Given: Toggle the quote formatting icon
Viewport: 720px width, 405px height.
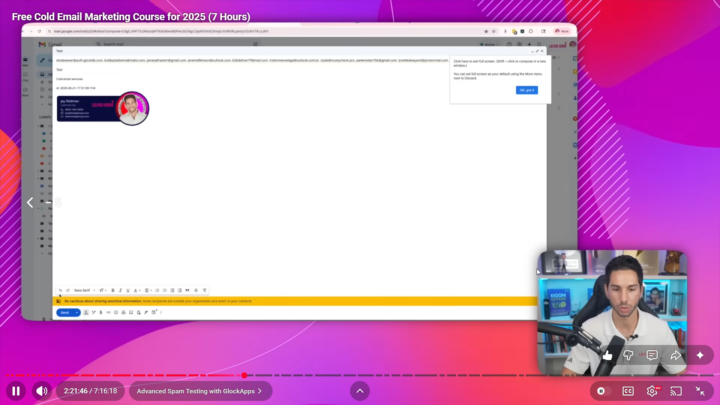Looking at the screenshot, I should point(187,290).
